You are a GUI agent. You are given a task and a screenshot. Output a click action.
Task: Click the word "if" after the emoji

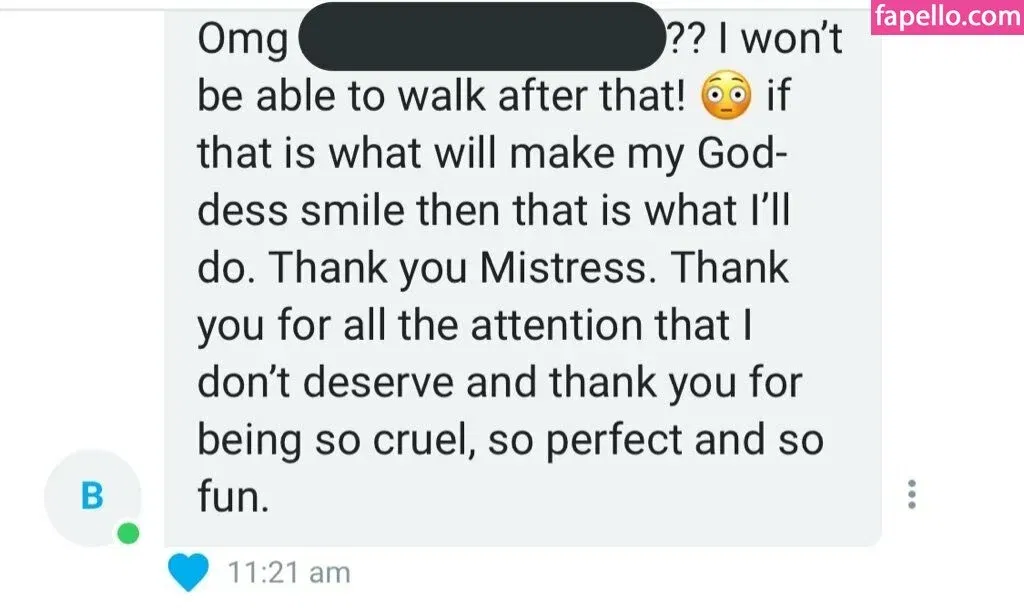coord(776,97)
